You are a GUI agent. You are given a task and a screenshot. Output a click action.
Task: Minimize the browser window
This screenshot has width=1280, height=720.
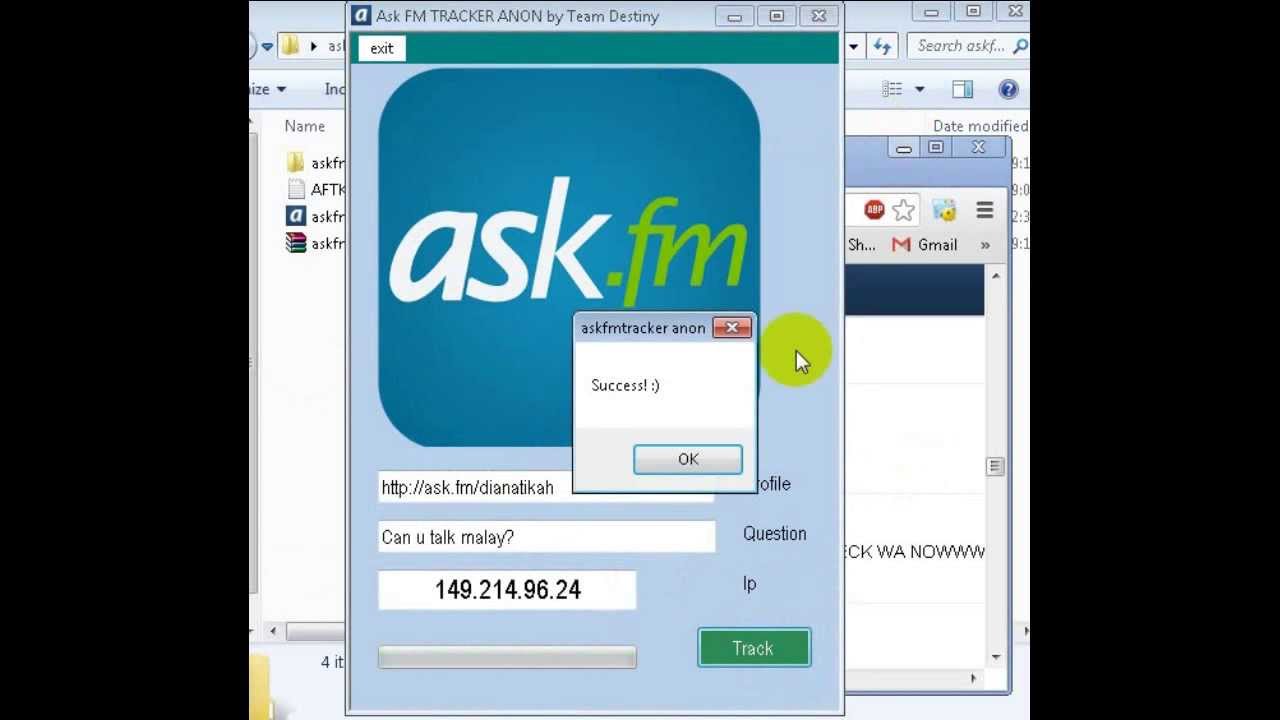[x=904, y=148]
